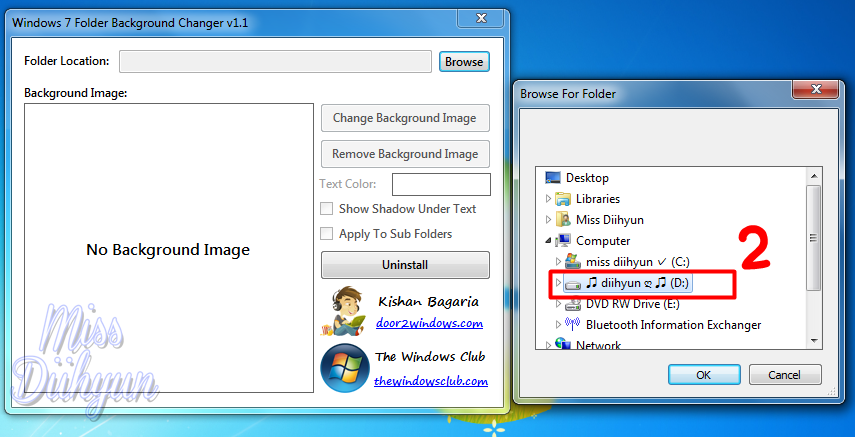Click the Kishan Bagaria cartoon avatar icon
Viewport: 855px width, 437px height.
(x=344, y=311)
